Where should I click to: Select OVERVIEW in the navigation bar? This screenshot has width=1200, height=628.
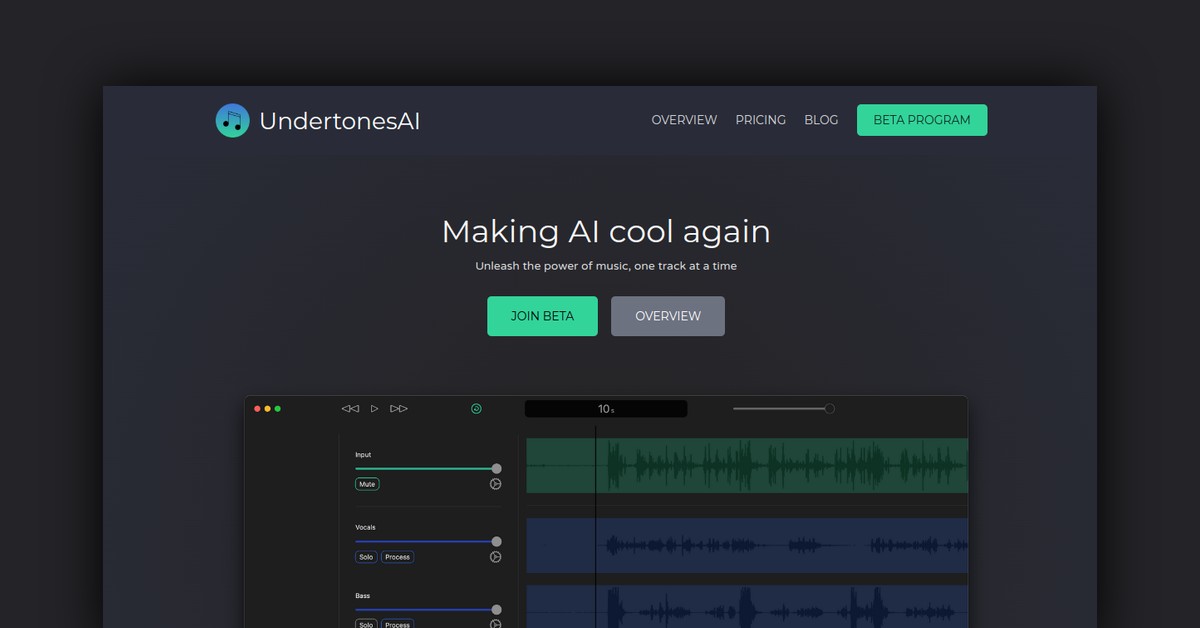(684, 119)
